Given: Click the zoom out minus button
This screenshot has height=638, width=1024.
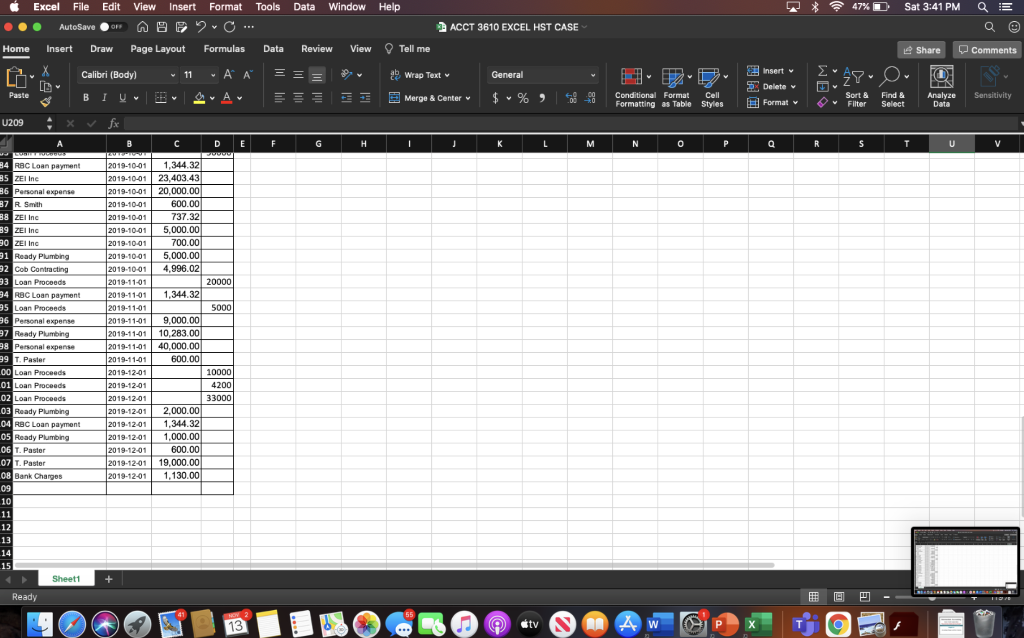Looking at the screenshot, I should [886, 597].
